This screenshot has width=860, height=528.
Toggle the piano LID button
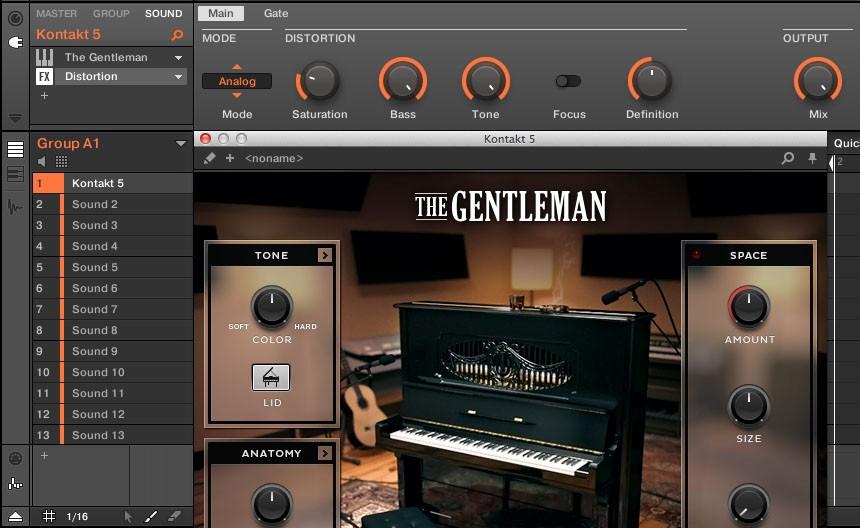click(270, 377)
